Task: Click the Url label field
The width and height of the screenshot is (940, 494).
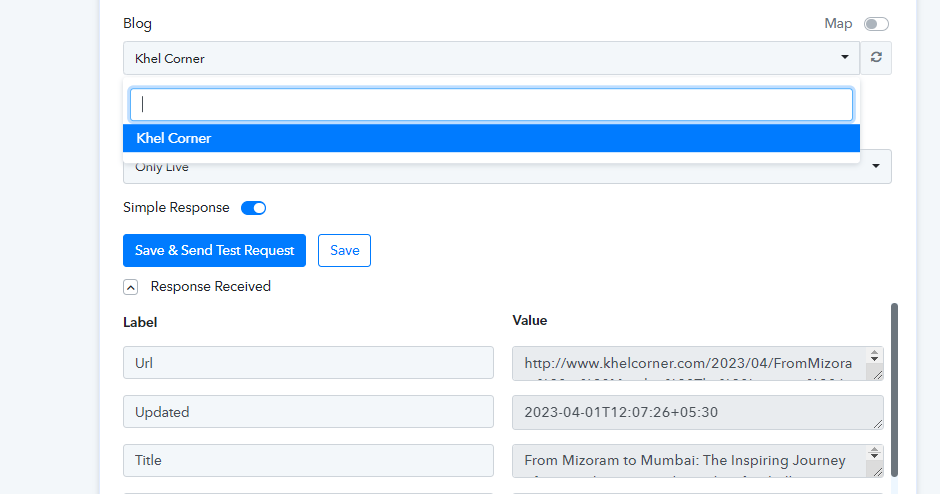Action: point(308,363)
